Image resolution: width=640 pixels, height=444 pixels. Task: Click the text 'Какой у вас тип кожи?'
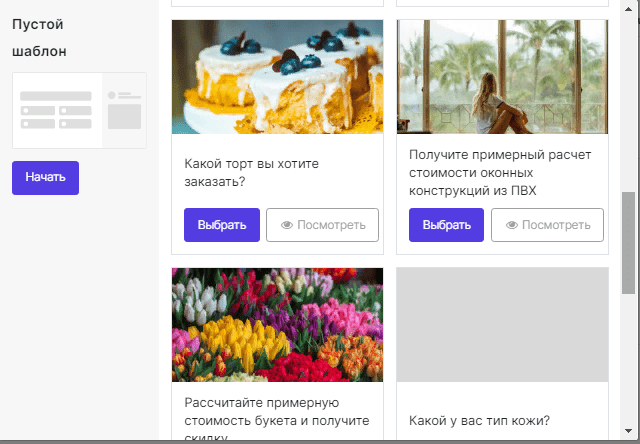click(479, 420)
